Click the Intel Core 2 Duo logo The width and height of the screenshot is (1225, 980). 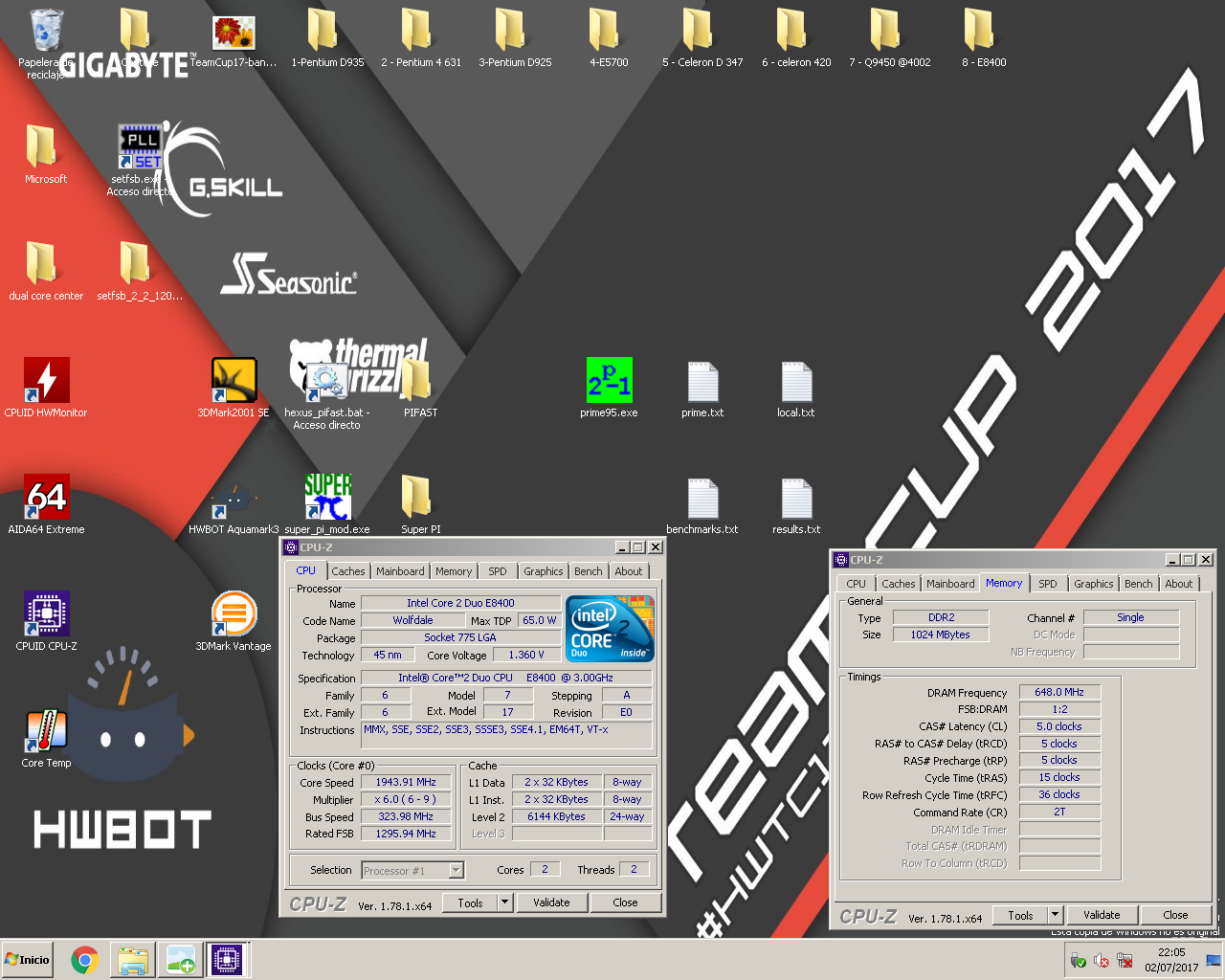[610, 629]
